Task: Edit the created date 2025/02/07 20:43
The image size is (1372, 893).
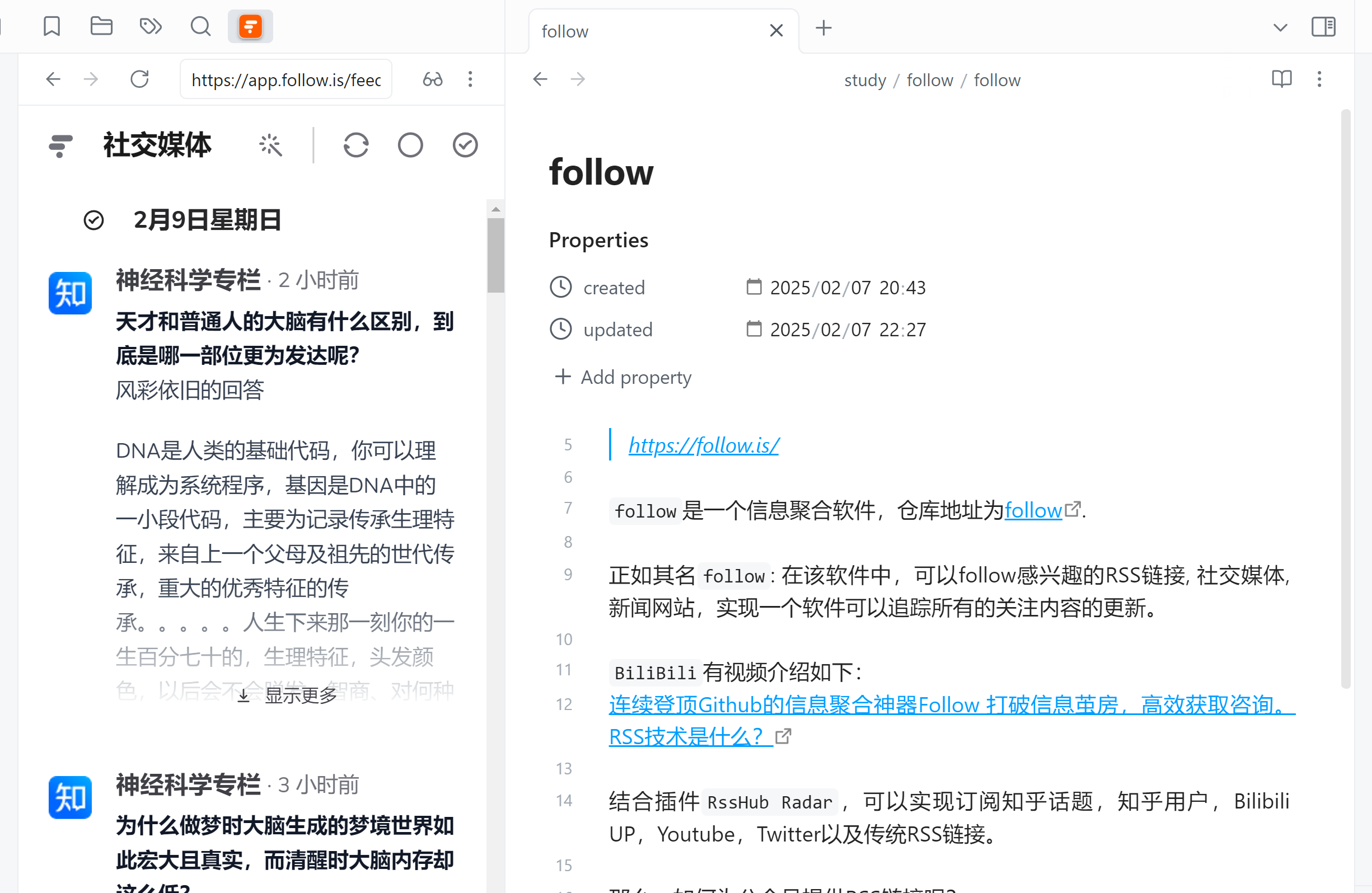Action: coord(848,288)
